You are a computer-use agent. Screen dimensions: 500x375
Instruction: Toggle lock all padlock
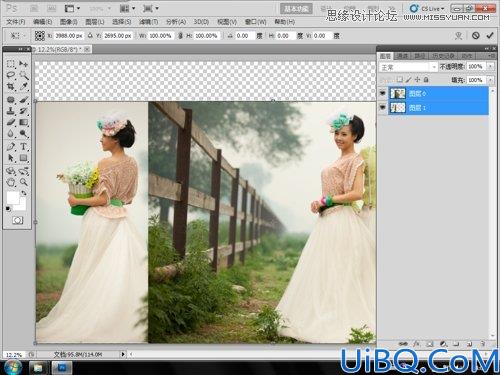pyautogui.click(x=426, y=80)
